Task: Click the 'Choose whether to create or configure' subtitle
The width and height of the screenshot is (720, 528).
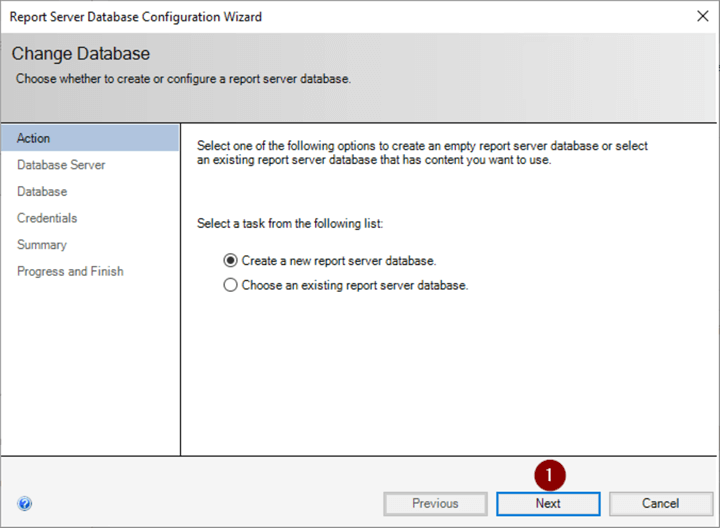Action: tap(183, 78)
